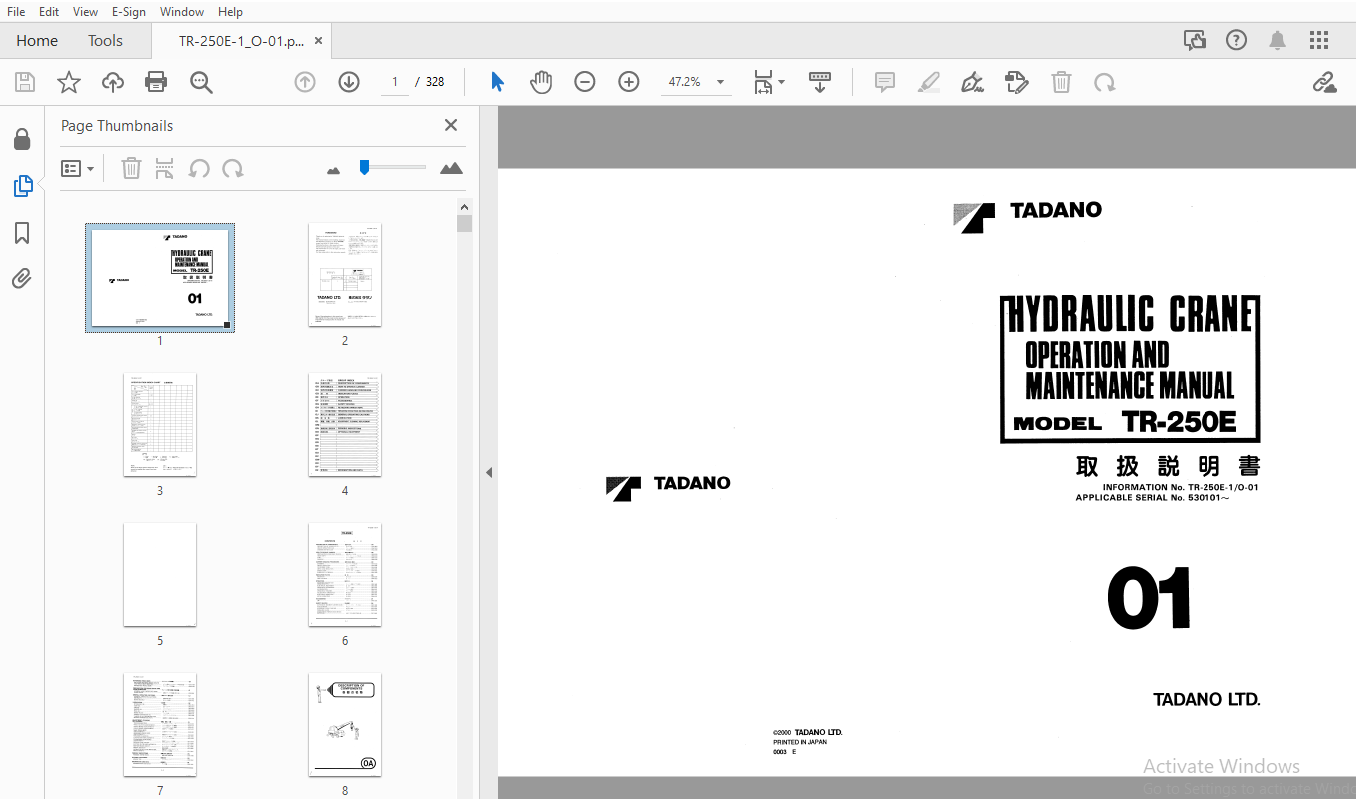Open the Find text magnifier icon
Screen dimensions: 1356x799
(201, 82)
